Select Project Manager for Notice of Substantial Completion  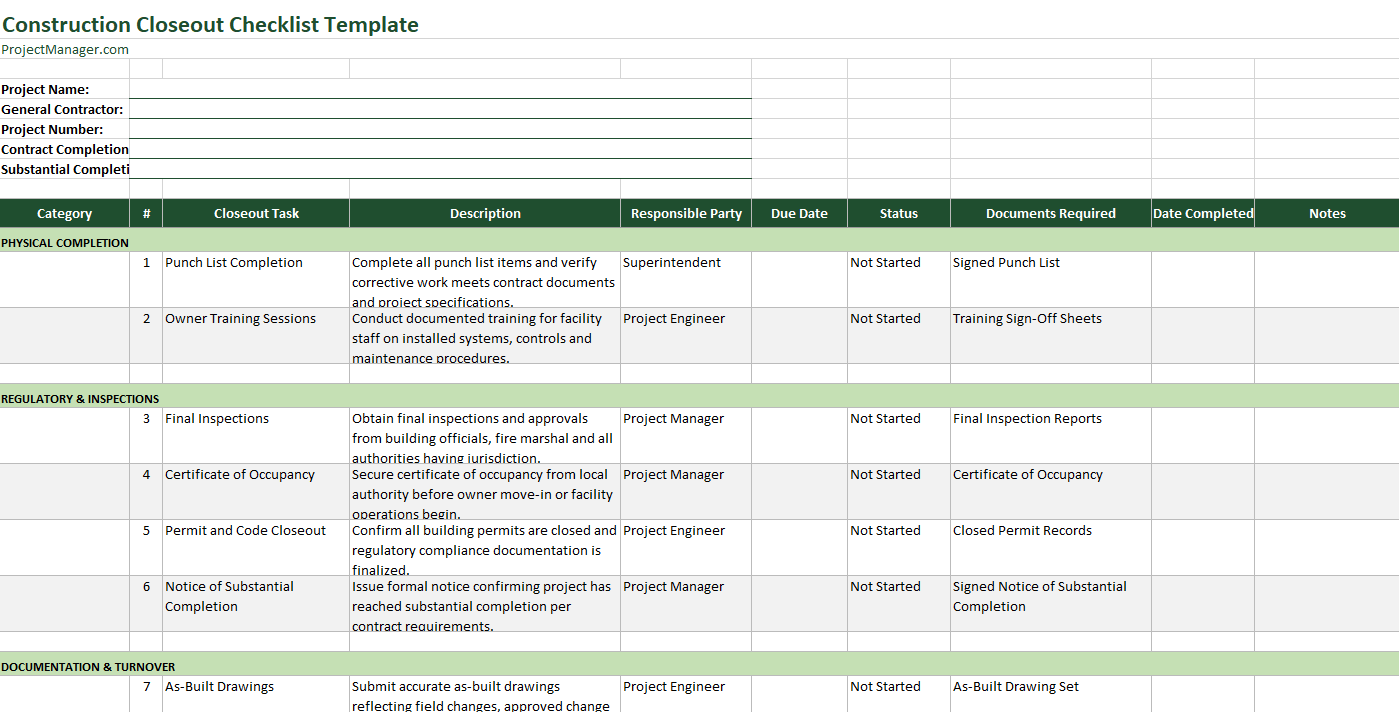686,603
